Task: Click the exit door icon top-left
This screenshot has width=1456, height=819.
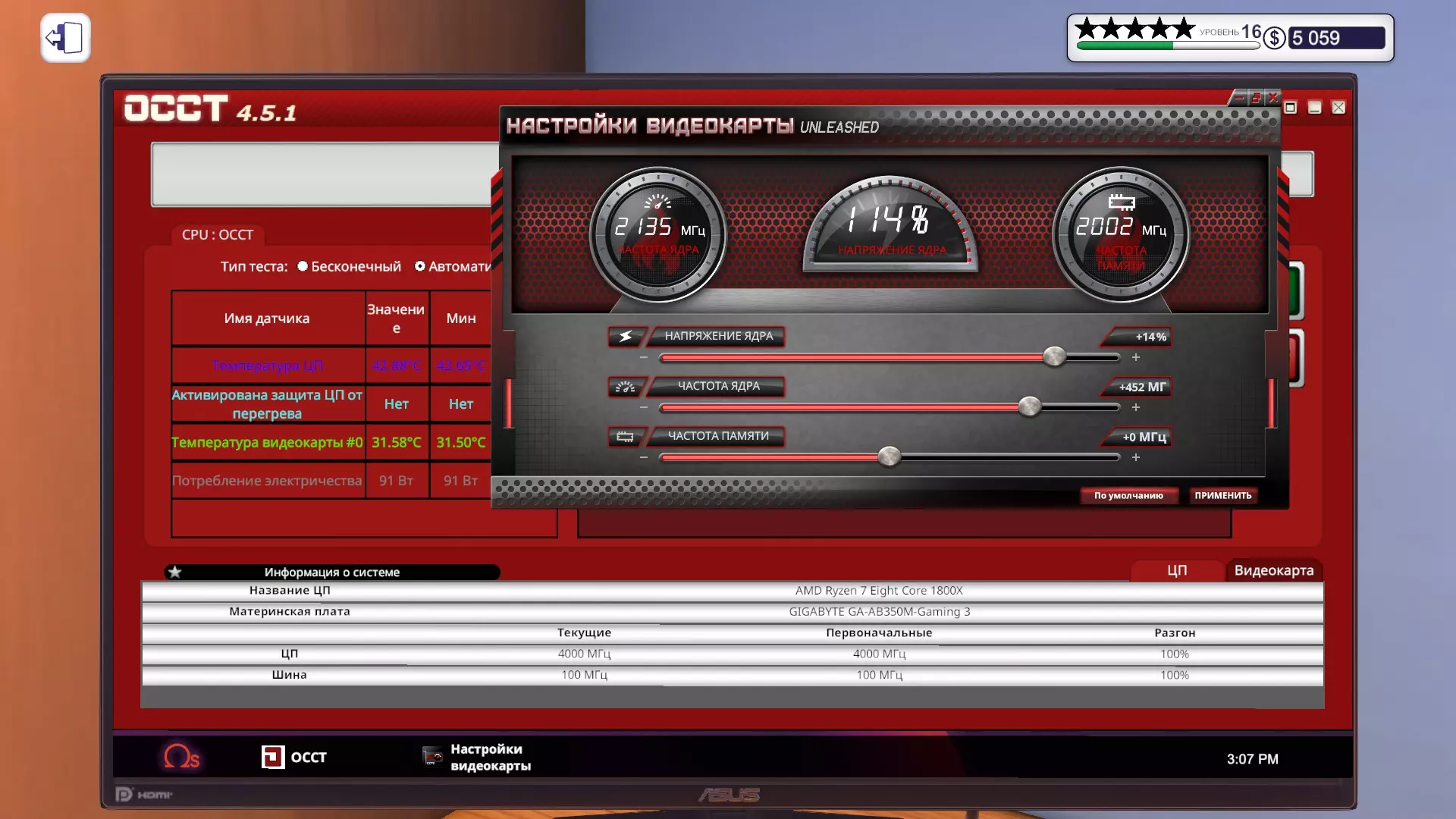Action: coord(65,38)
